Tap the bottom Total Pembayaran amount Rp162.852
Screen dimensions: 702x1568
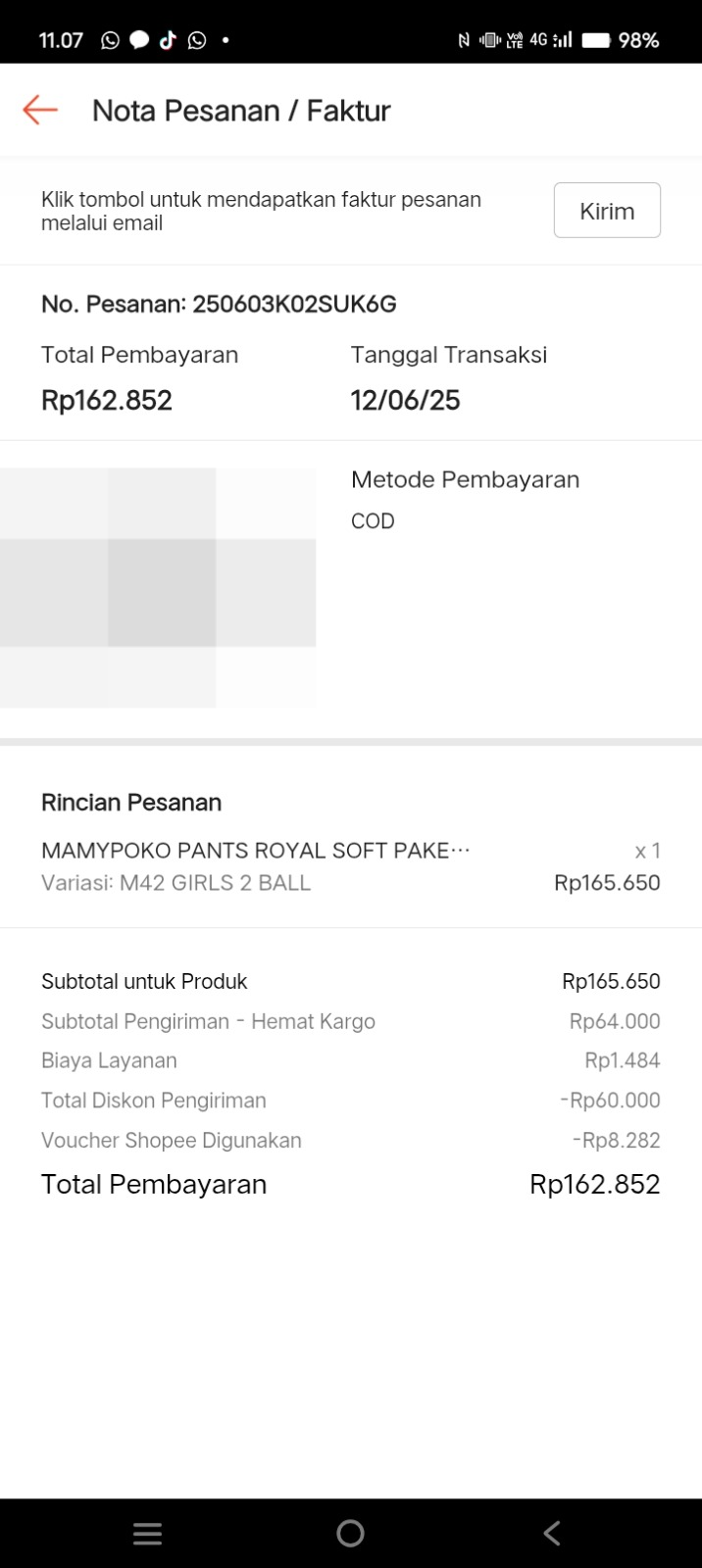(x=594, y=1184)
